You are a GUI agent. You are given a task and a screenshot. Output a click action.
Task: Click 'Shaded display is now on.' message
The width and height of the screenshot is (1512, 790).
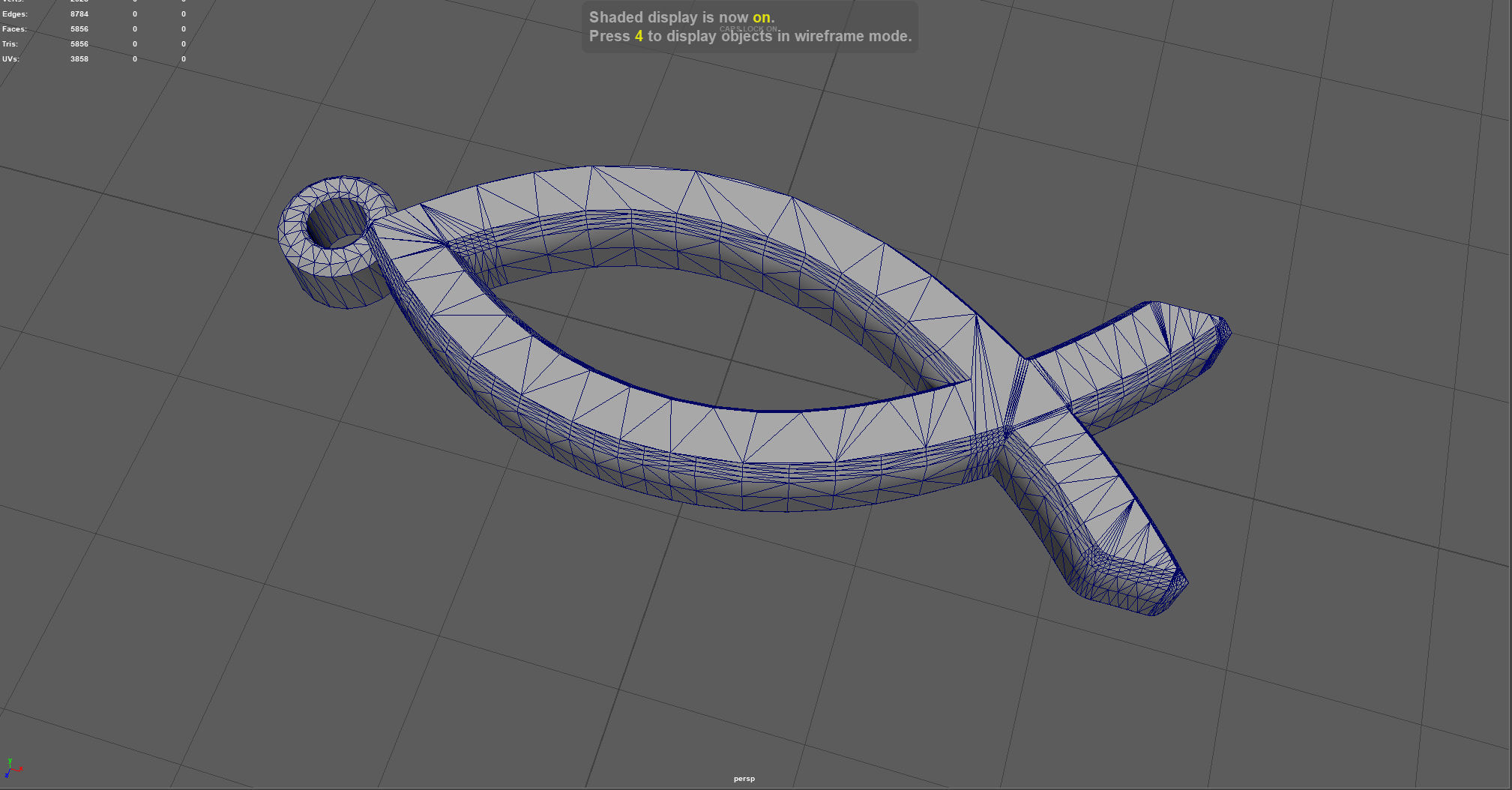point(681,17)
